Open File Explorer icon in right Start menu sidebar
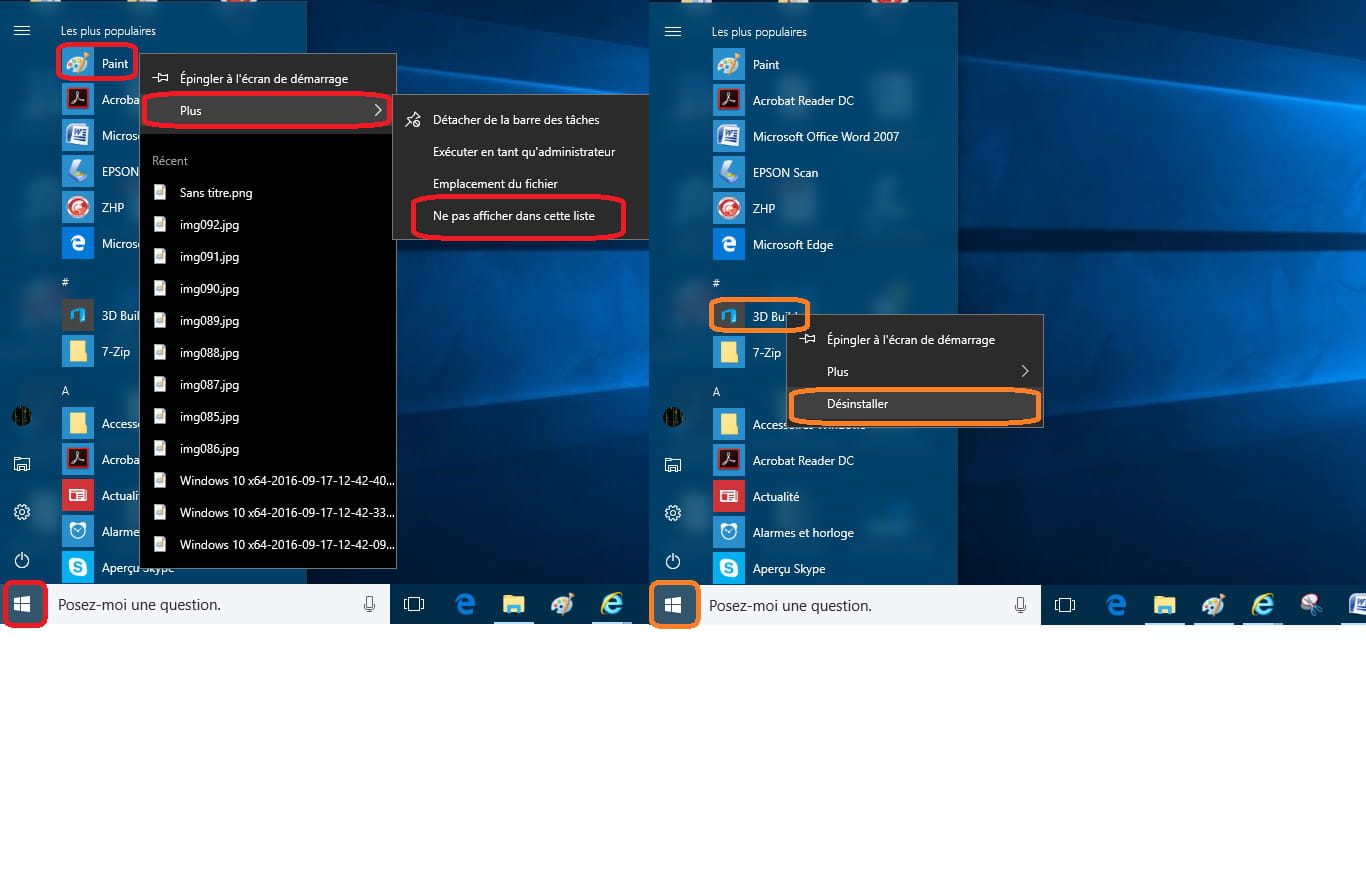Image resolution: width=1366 pixels, height=892 pixels. click(673, 464)
